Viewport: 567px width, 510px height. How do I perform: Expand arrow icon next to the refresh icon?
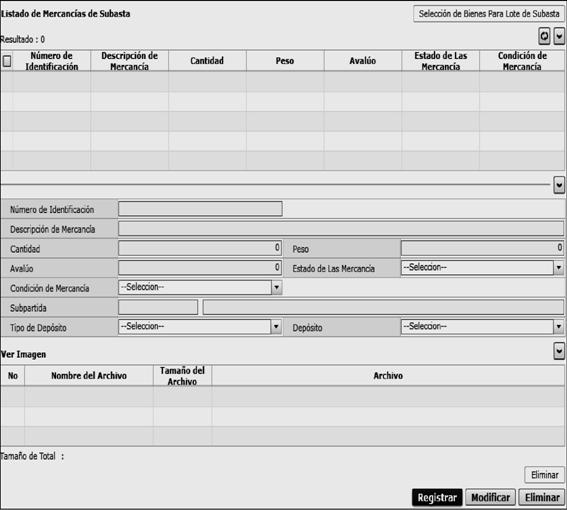(559, 36)
